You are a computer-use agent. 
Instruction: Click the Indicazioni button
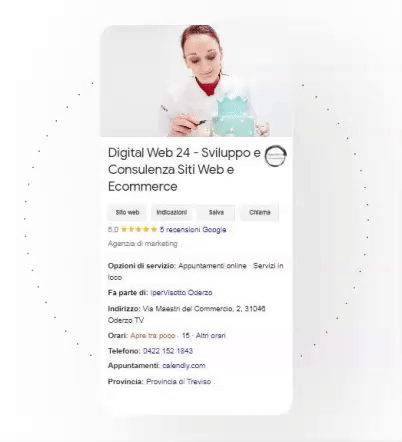172,212
